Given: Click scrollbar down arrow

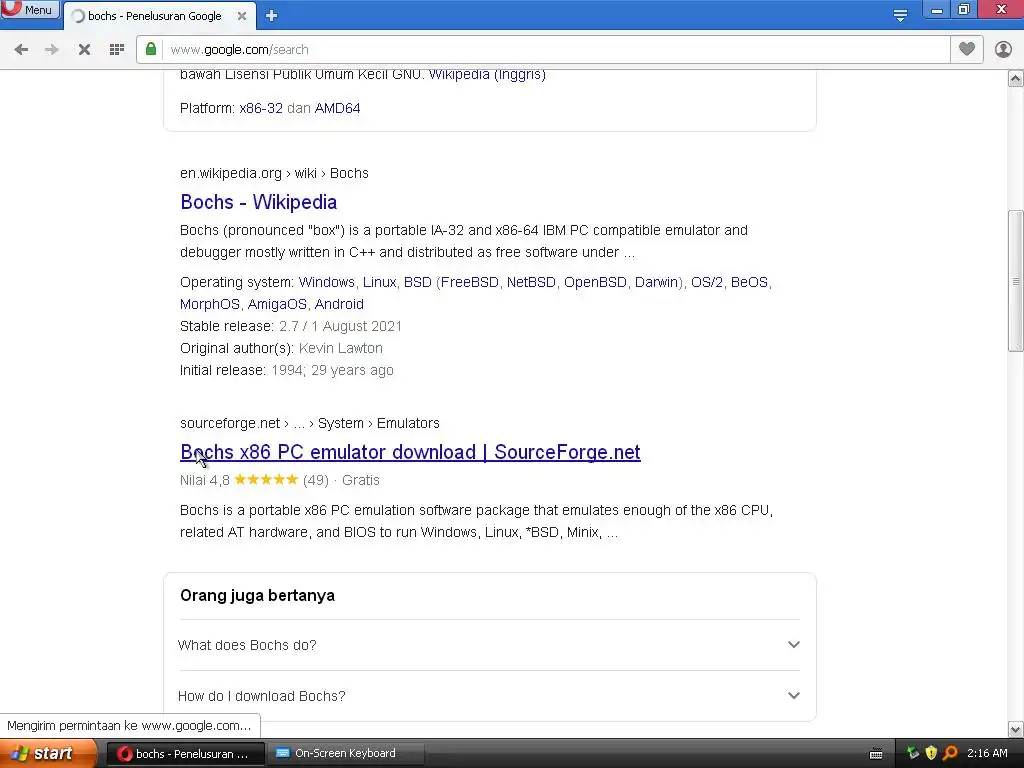Looking at the screenshot, I should [1016, 729].
